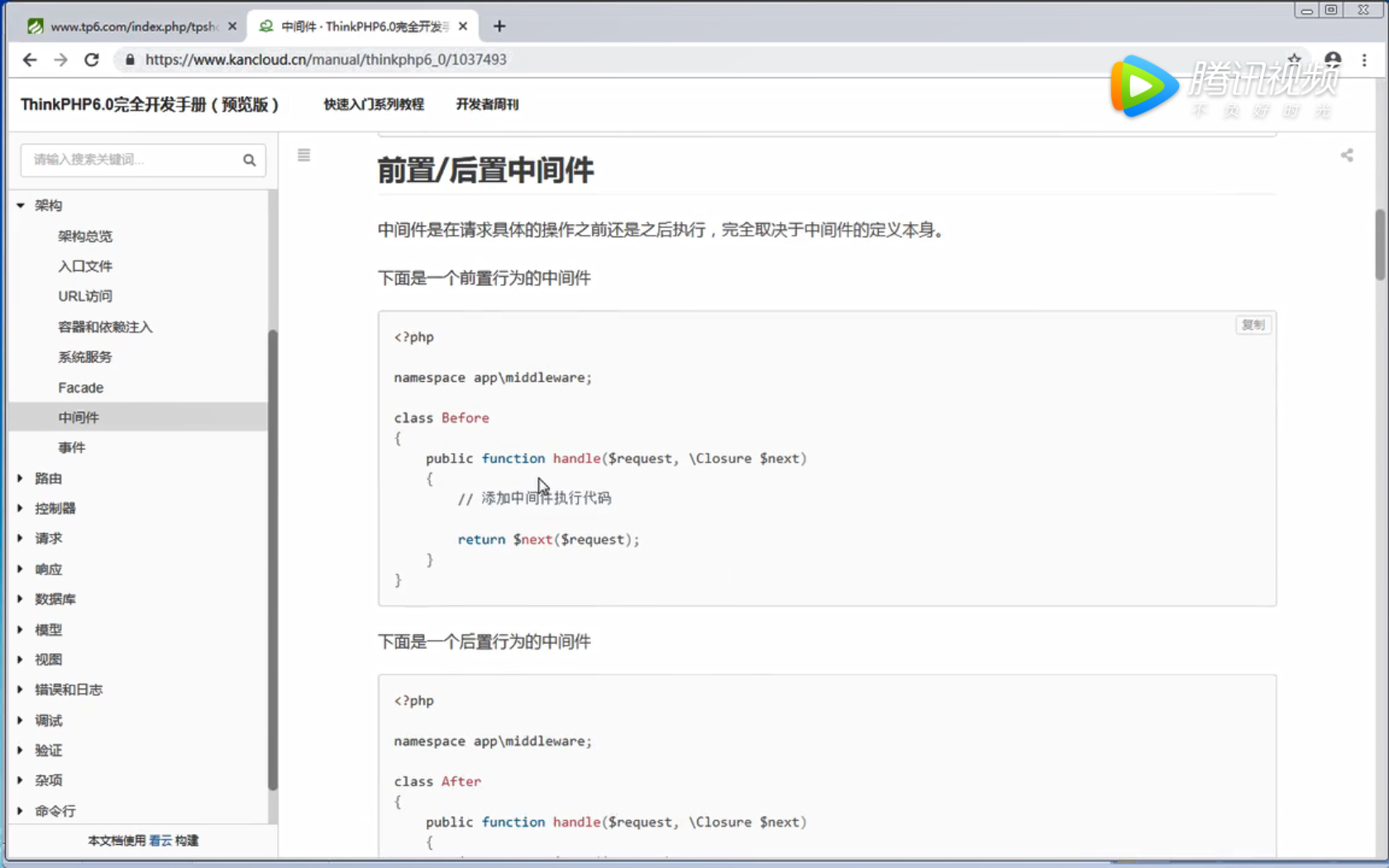This screenshot has height=868, width=1389.
Task: Click the search magnifier icon in sidebar
Action: pyautogui.click(x=249, y=160)
